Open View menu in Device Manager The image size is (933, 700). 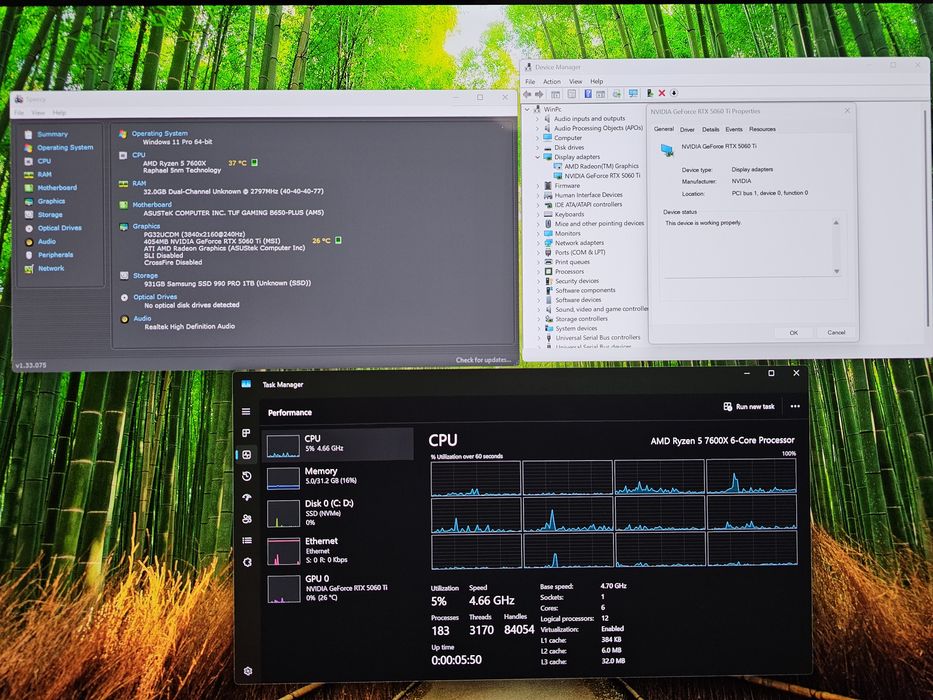coord(575,82)
